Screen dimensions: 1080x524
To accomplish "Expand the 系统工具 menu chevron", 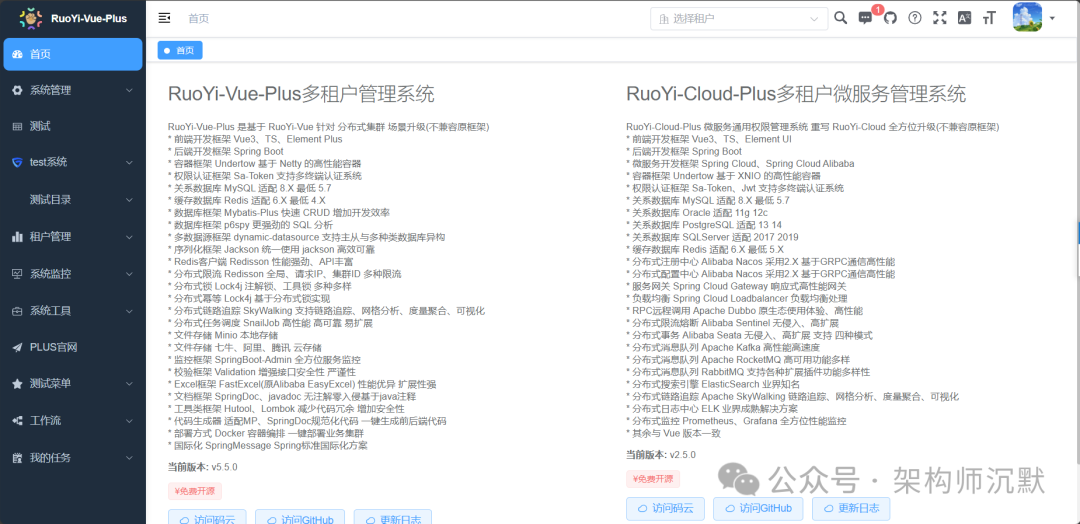I will point(129,311).
